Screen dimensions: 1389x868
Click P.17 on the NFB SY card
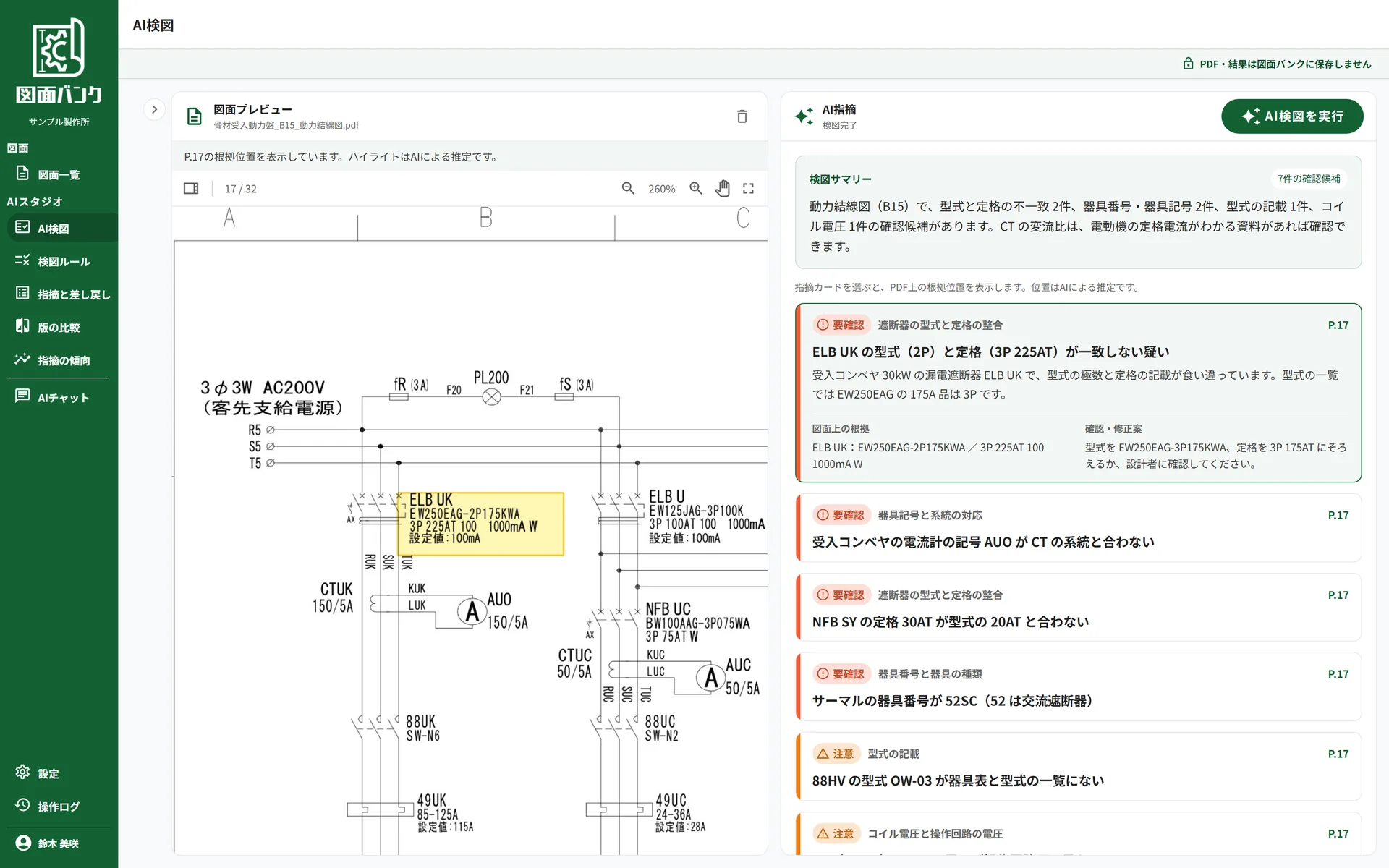tap(1338, 595)
